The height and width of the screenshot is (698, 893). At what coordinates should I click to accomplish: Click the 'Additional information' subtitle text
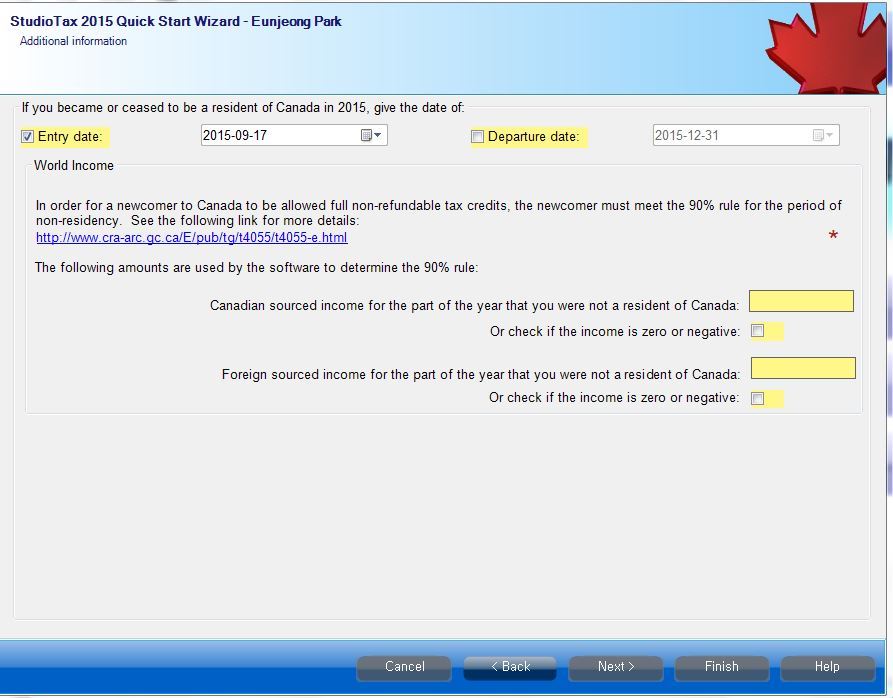(x=73, y=41)
